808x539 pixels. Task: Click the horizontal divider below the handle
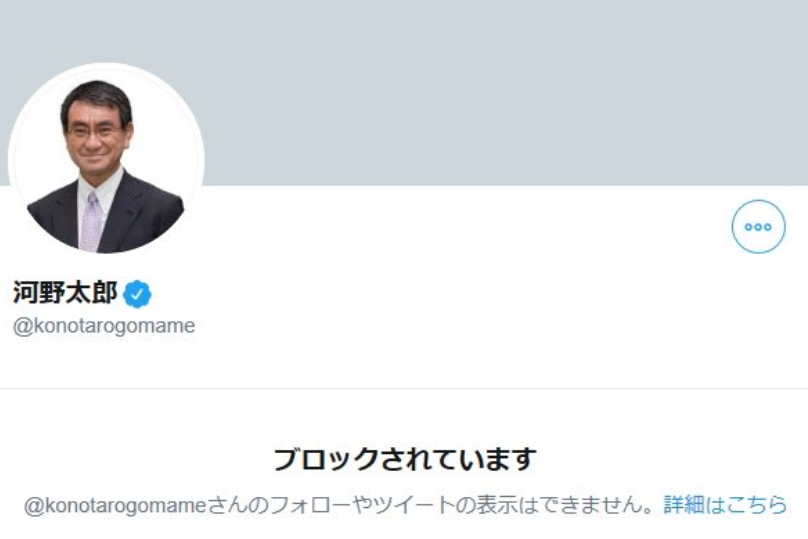tap(404, 388)
